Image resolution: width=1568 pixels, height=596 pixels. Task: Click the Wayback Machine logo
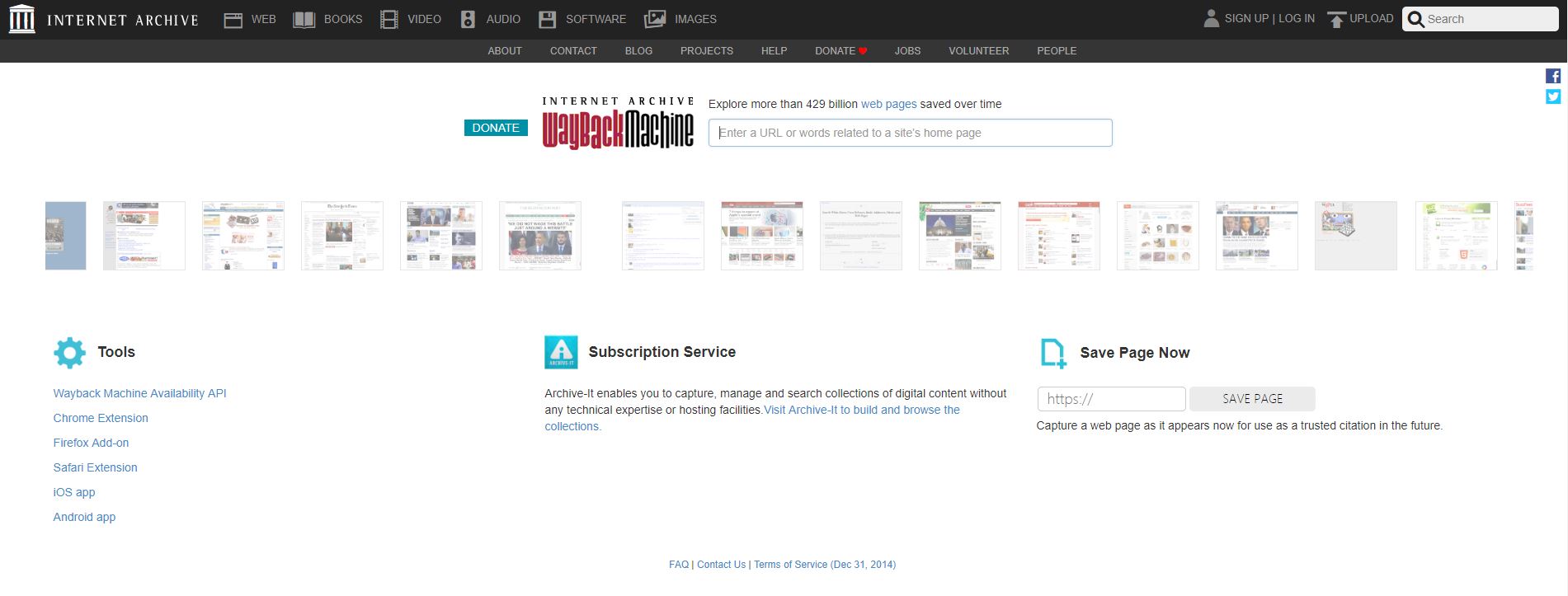(618, 123)
